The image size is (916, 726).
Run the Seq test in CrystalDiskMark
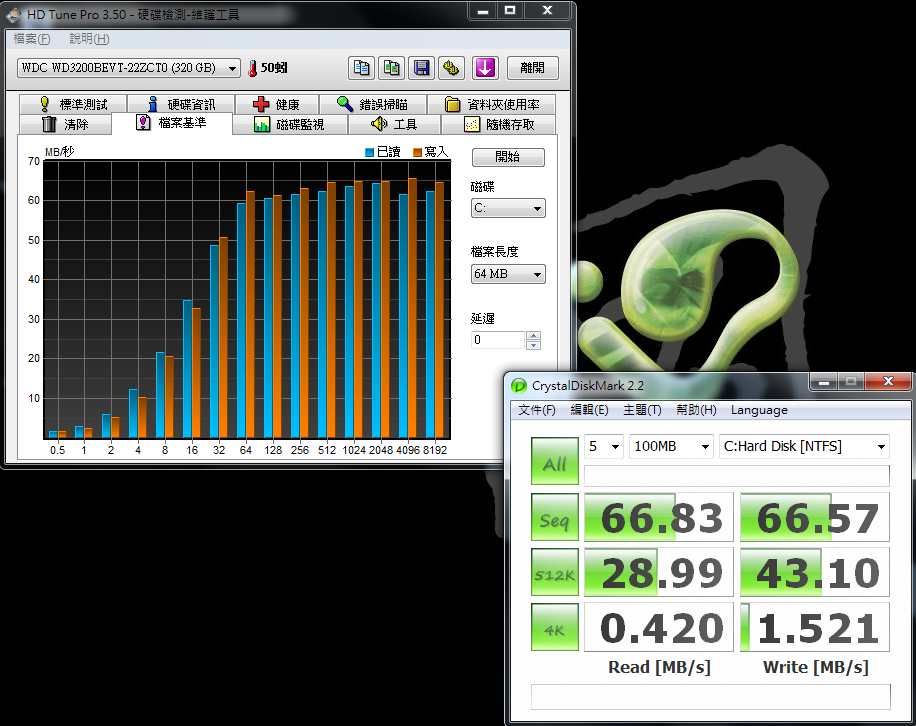click(x=555, y=517)
